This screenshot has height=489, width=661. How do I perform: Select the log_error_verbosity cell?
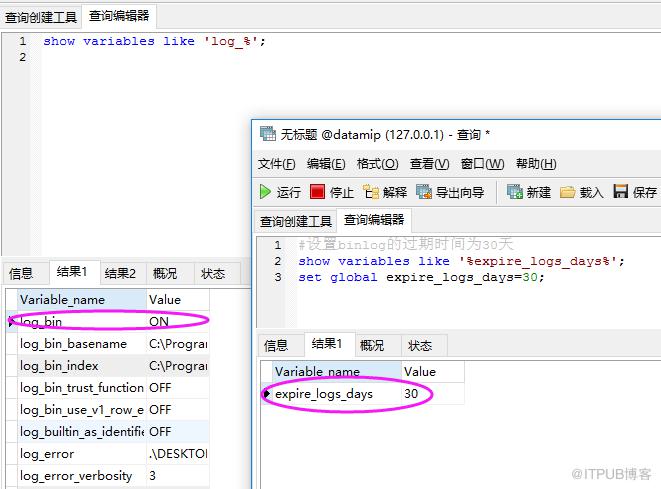click(82, 476)
